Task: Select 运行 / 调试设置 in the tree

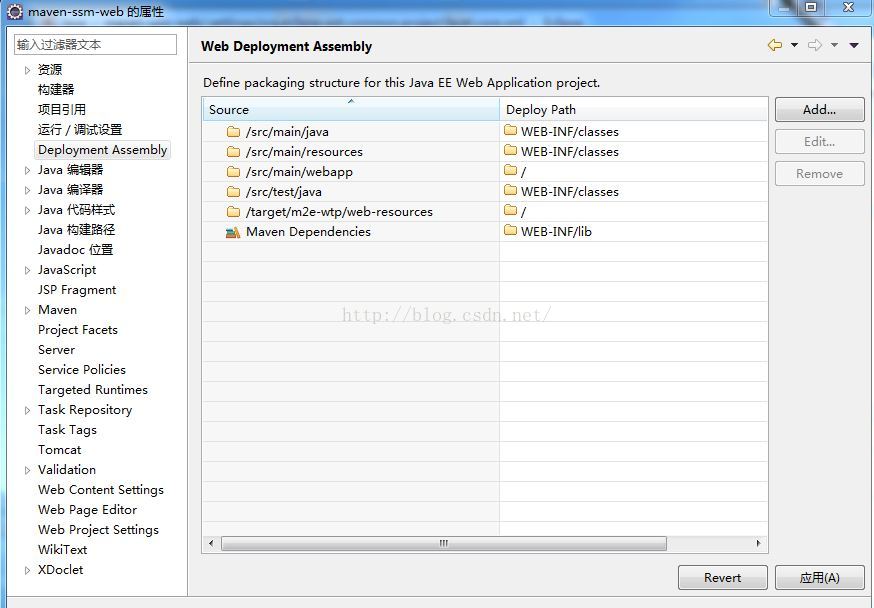Action: click(80, 130)
